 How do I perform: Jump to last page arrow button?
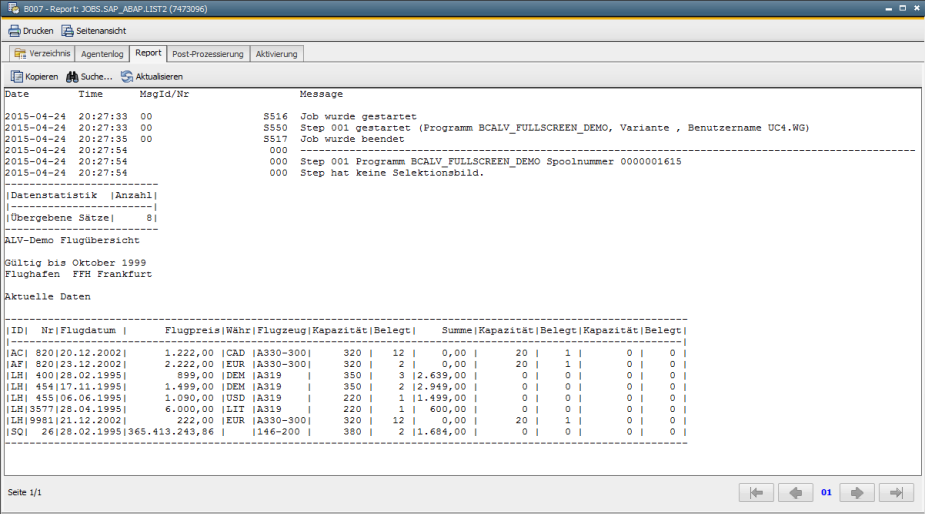click(896, 492)
